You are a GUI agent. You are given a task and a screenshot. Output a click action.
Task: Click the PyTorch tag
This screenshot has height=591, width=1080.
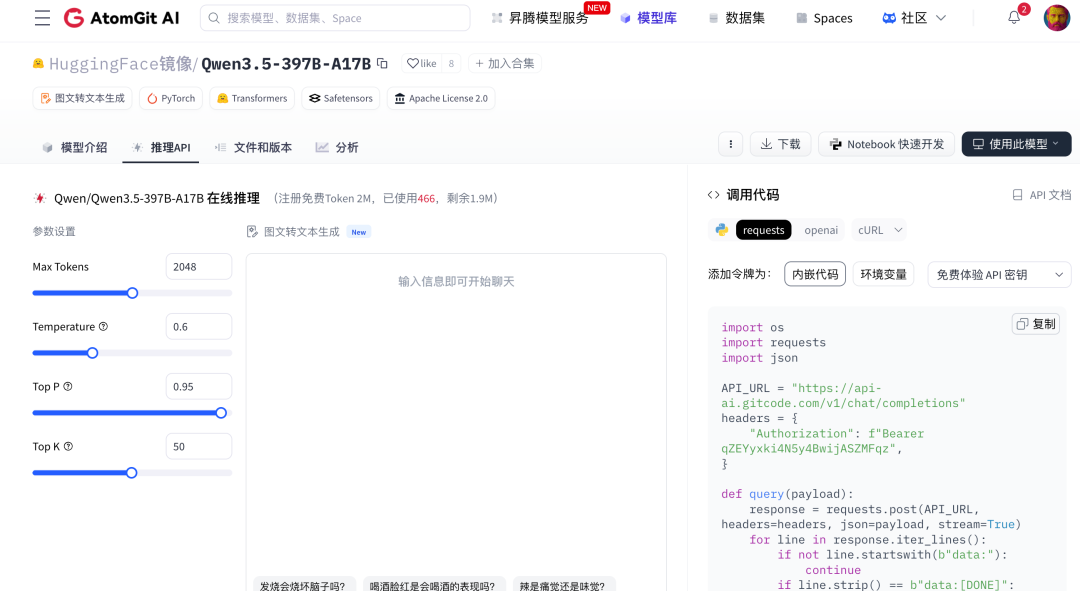(171, 98)
